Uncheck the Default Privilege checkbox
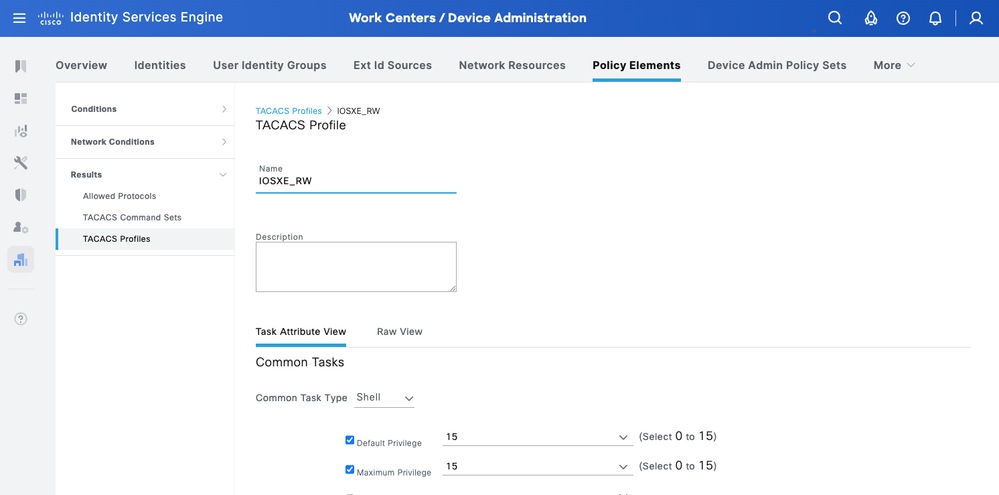The image size is (999, 495). pyautogui.click(x=350, y=440)
